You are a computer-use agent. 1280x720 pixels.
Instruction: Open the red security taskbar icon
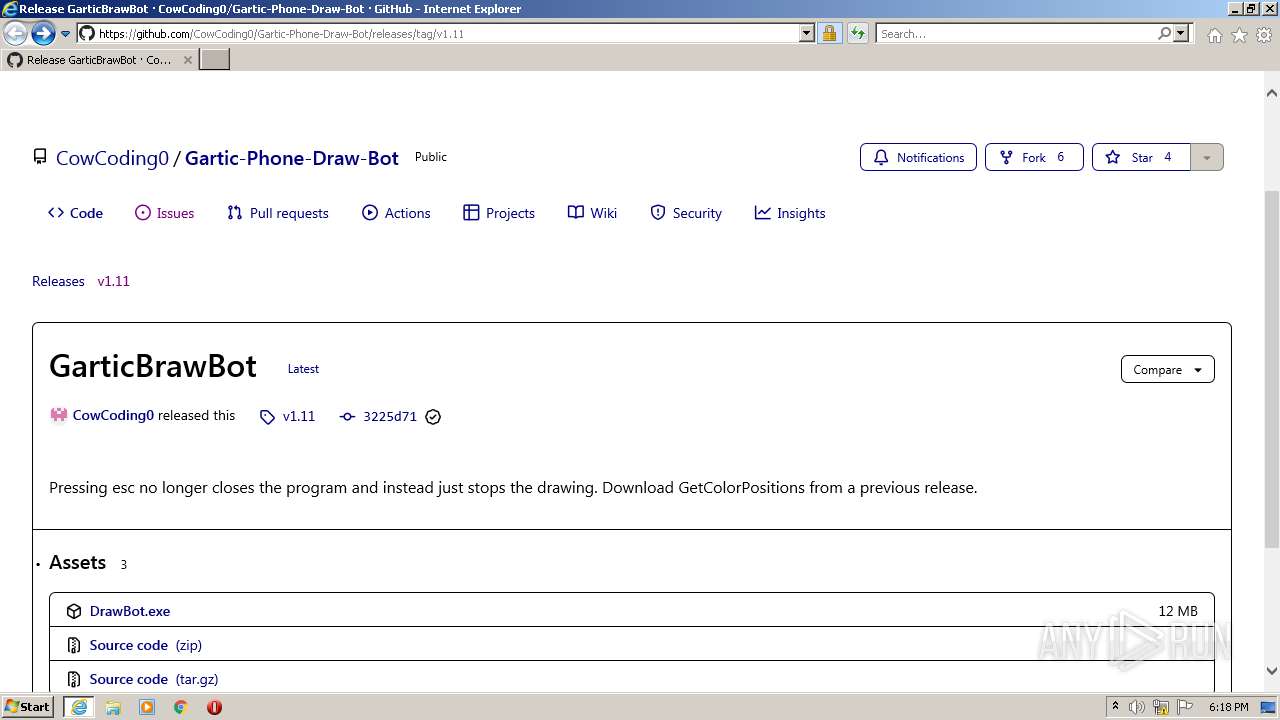click(214, 707)
